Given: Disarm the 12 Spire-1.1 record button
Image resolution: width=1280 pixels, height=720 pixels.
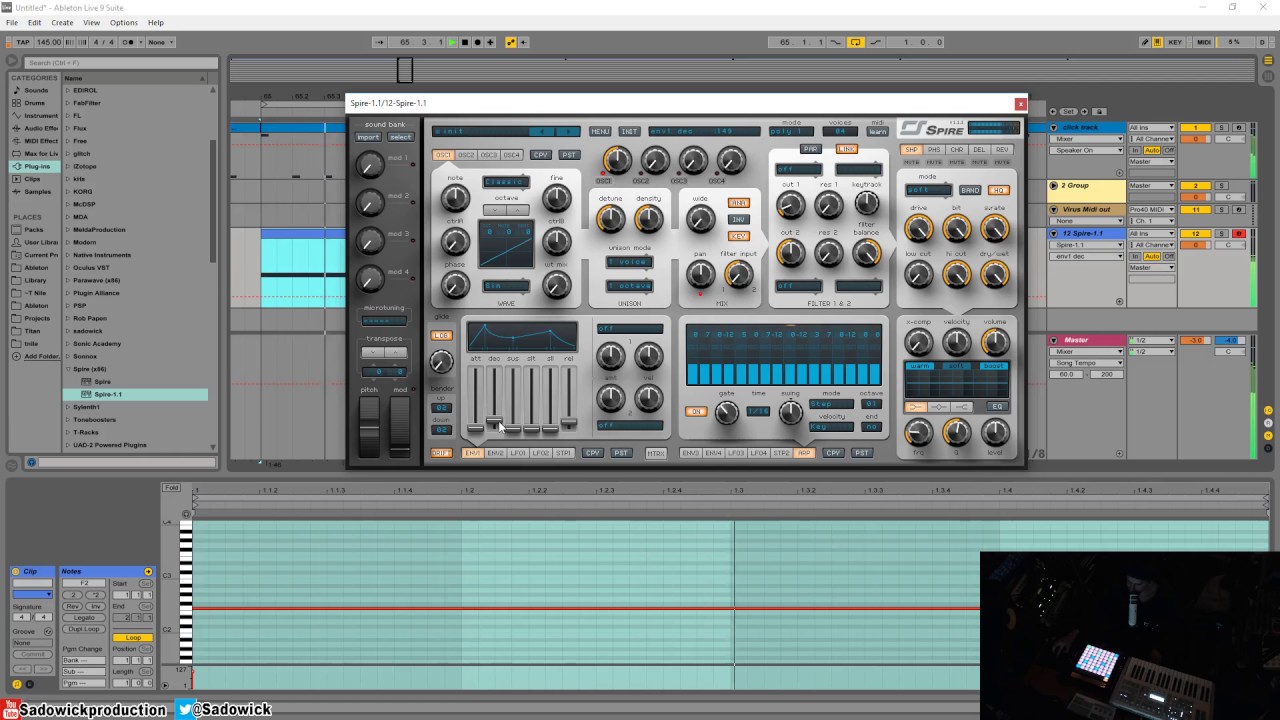Looking at the screenshot, I should (1239, 233).
